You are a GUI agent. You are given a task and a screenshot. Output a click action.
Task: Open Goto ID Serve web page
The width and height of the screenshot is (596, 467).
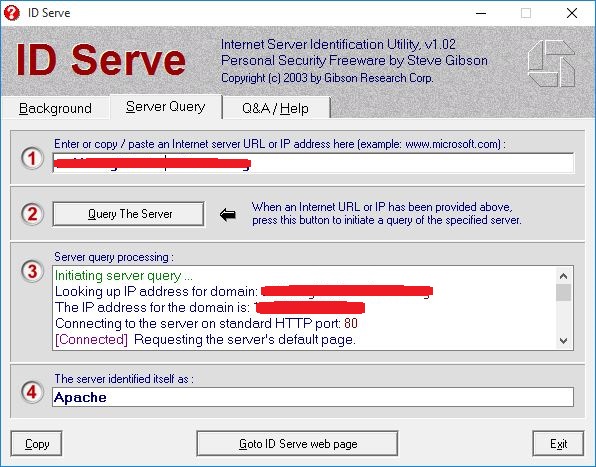tap(297, 443)
